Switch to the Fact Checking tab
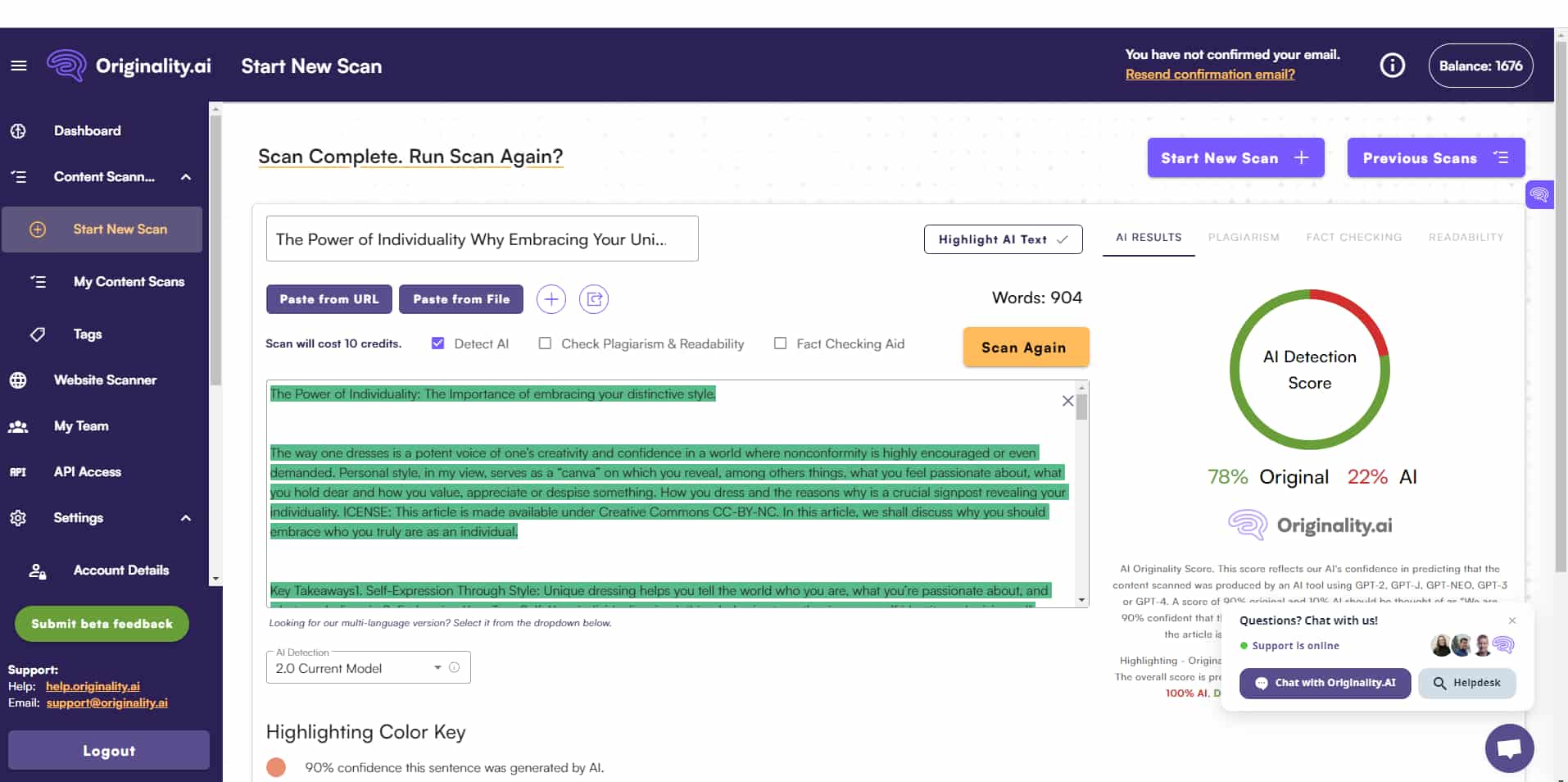The image size is (1568, 782). coord(1353,238)
